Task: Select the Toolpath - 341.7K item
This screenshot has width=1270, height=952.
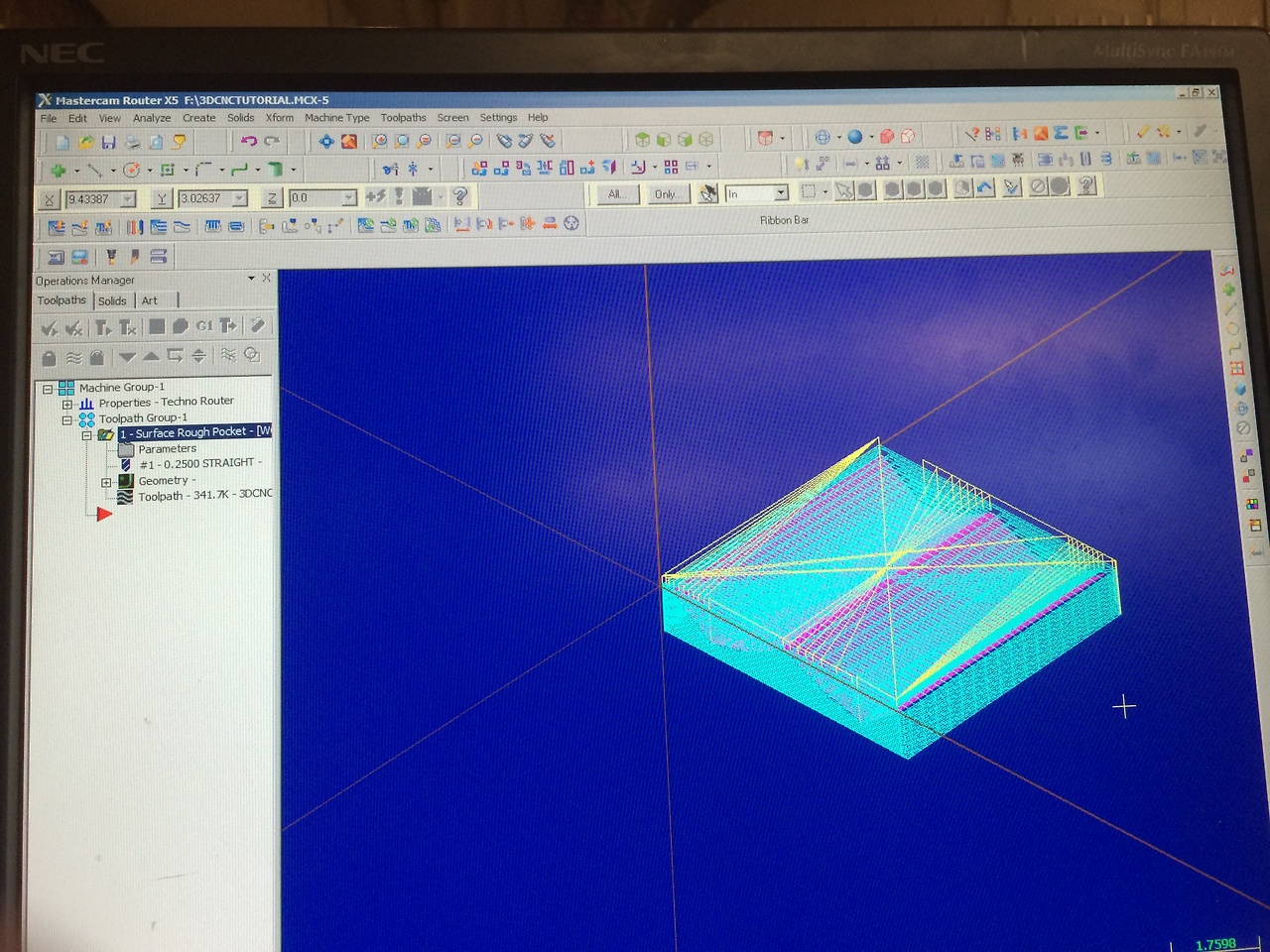Action: click(x=204, y=495)
